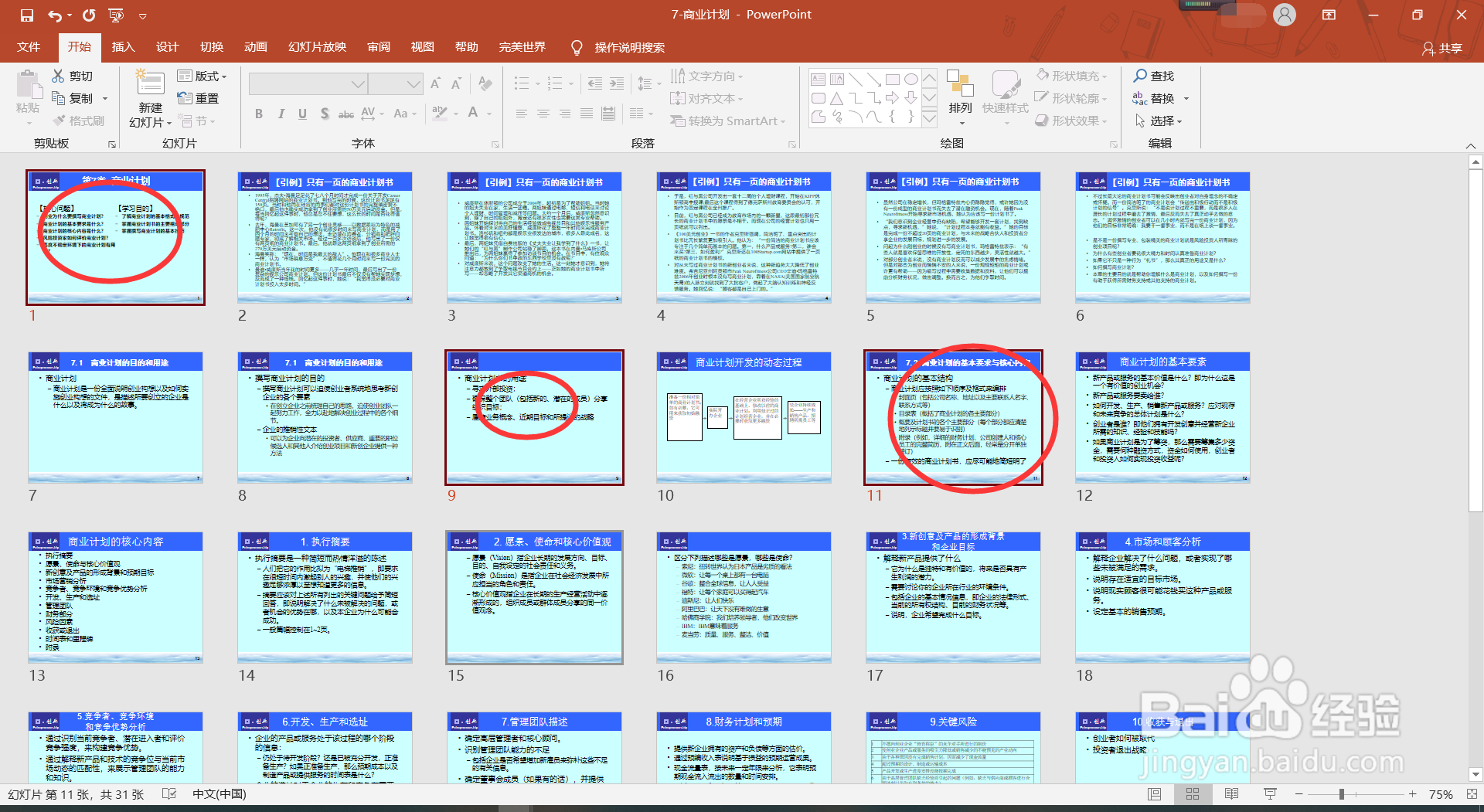Screen dimensions: 1484x812
Task: Switch to the Design (设计) tab
Action: (x=167, y=47)
